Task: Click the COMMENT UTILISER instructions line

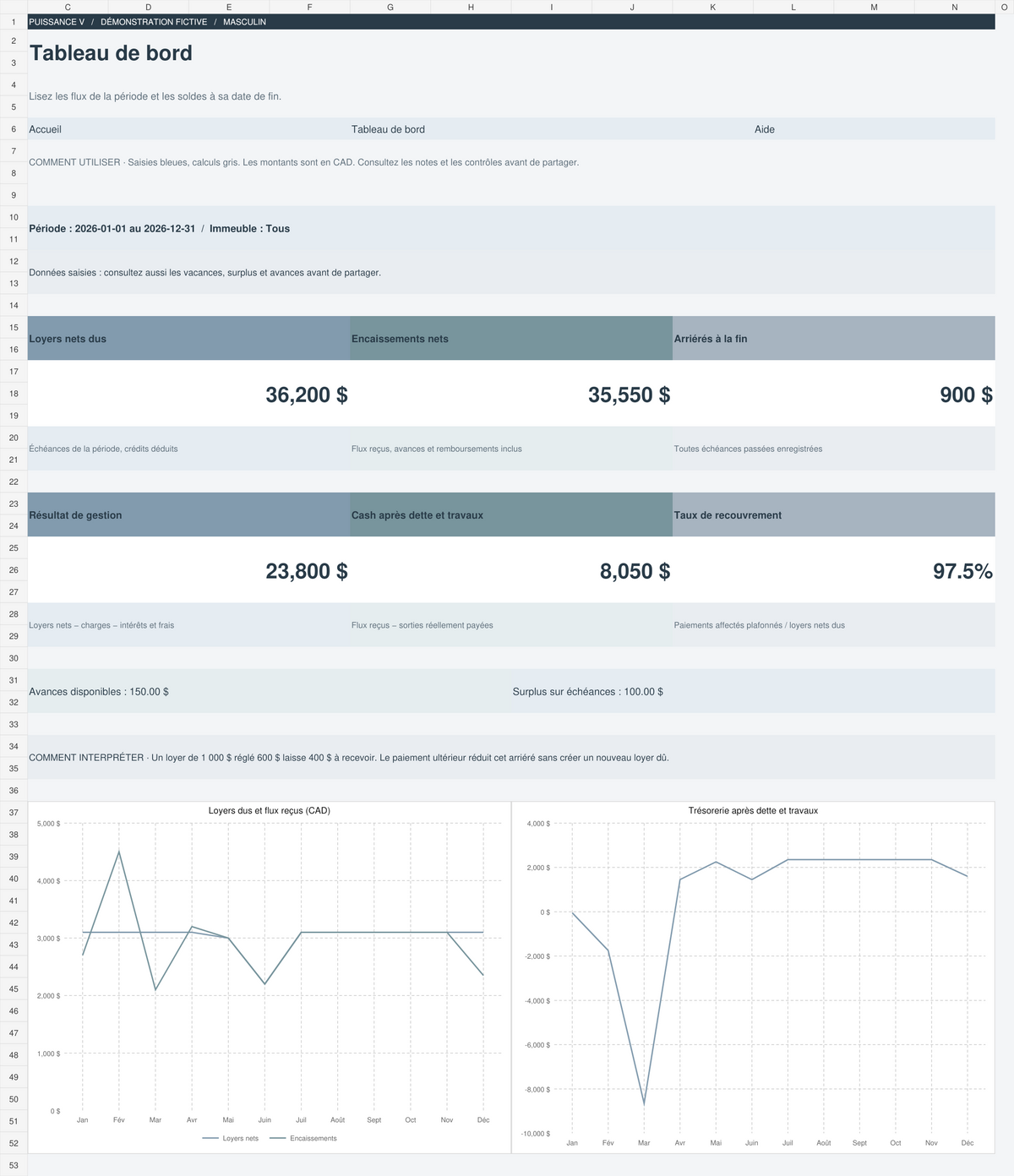Action: [x=304, y=162]
